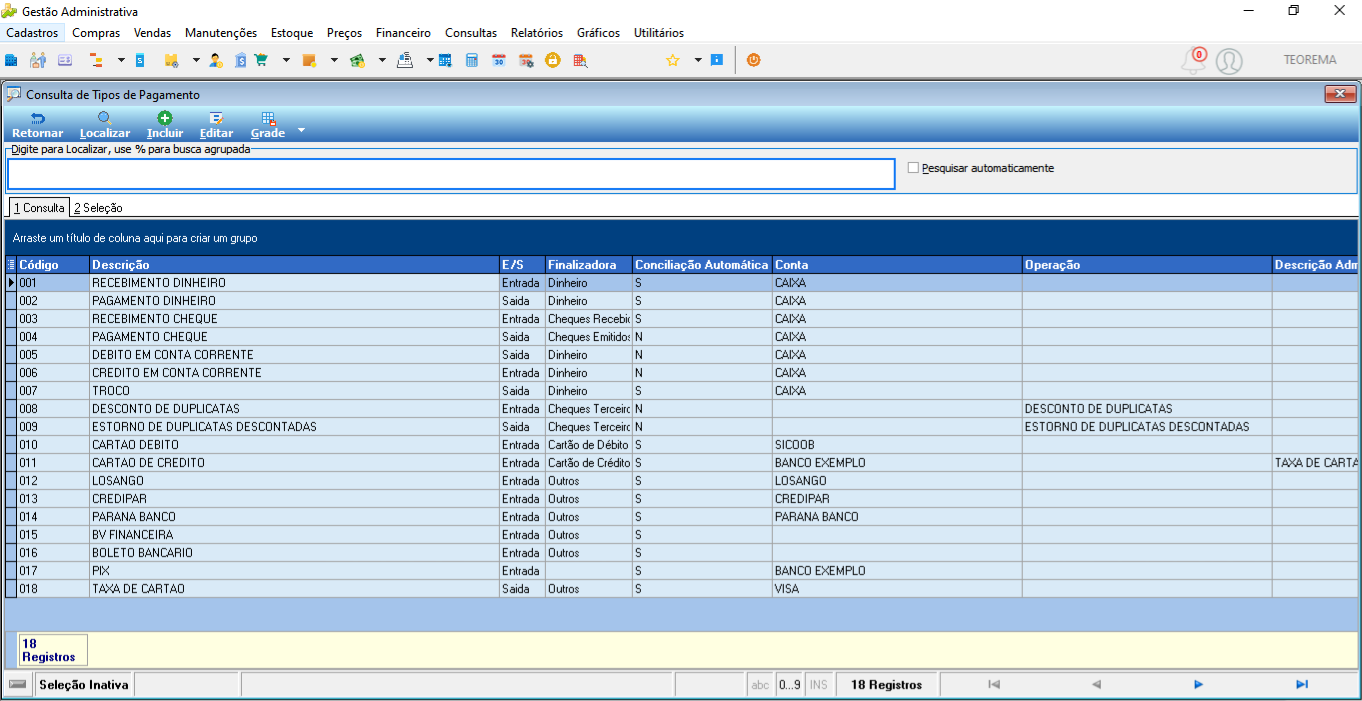
Task: Select the PIX row in the grid
Action: [x=680, y=571]
